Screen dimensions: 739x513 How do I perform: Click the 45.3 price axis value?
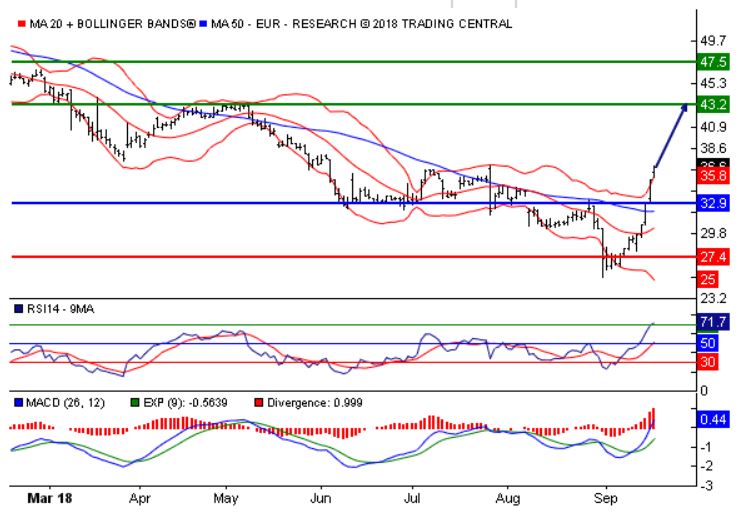713,83
